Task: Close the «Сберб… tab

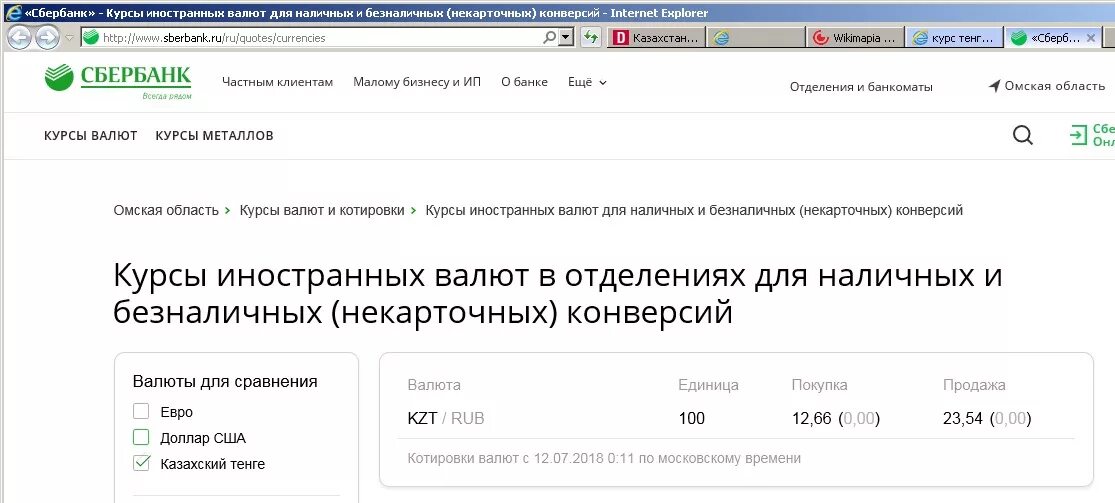Action: click(x=1091, y=38)
